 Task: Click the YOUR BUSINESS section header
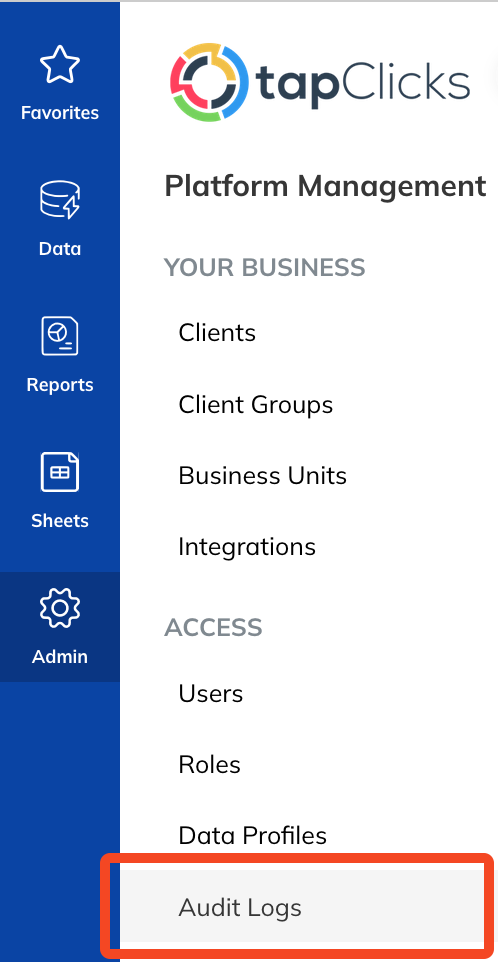click(265, 268)
